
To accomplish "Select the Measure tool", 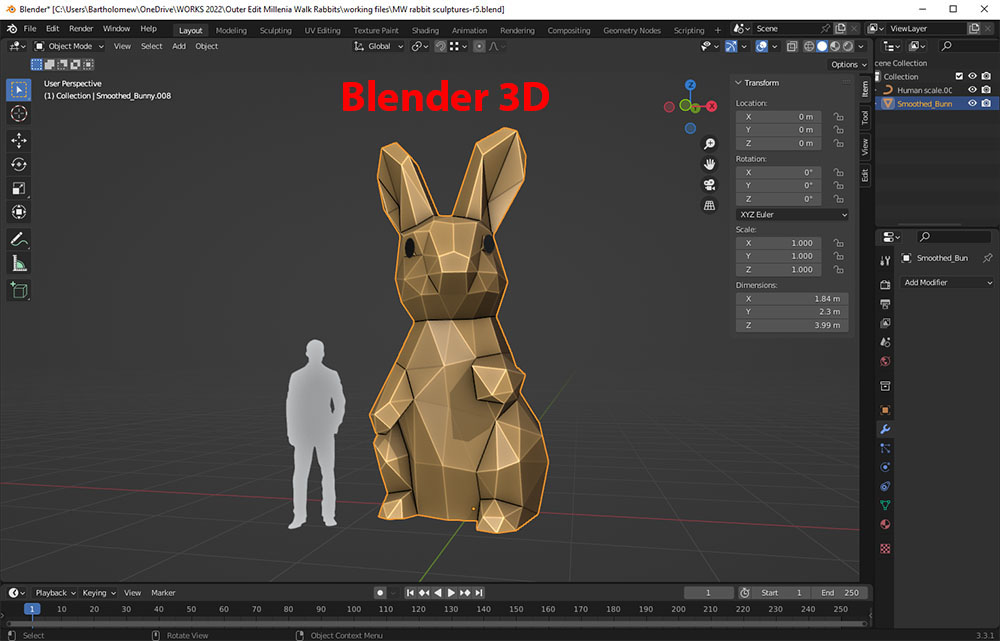I will pyautogui.click(x=18, y=263).
